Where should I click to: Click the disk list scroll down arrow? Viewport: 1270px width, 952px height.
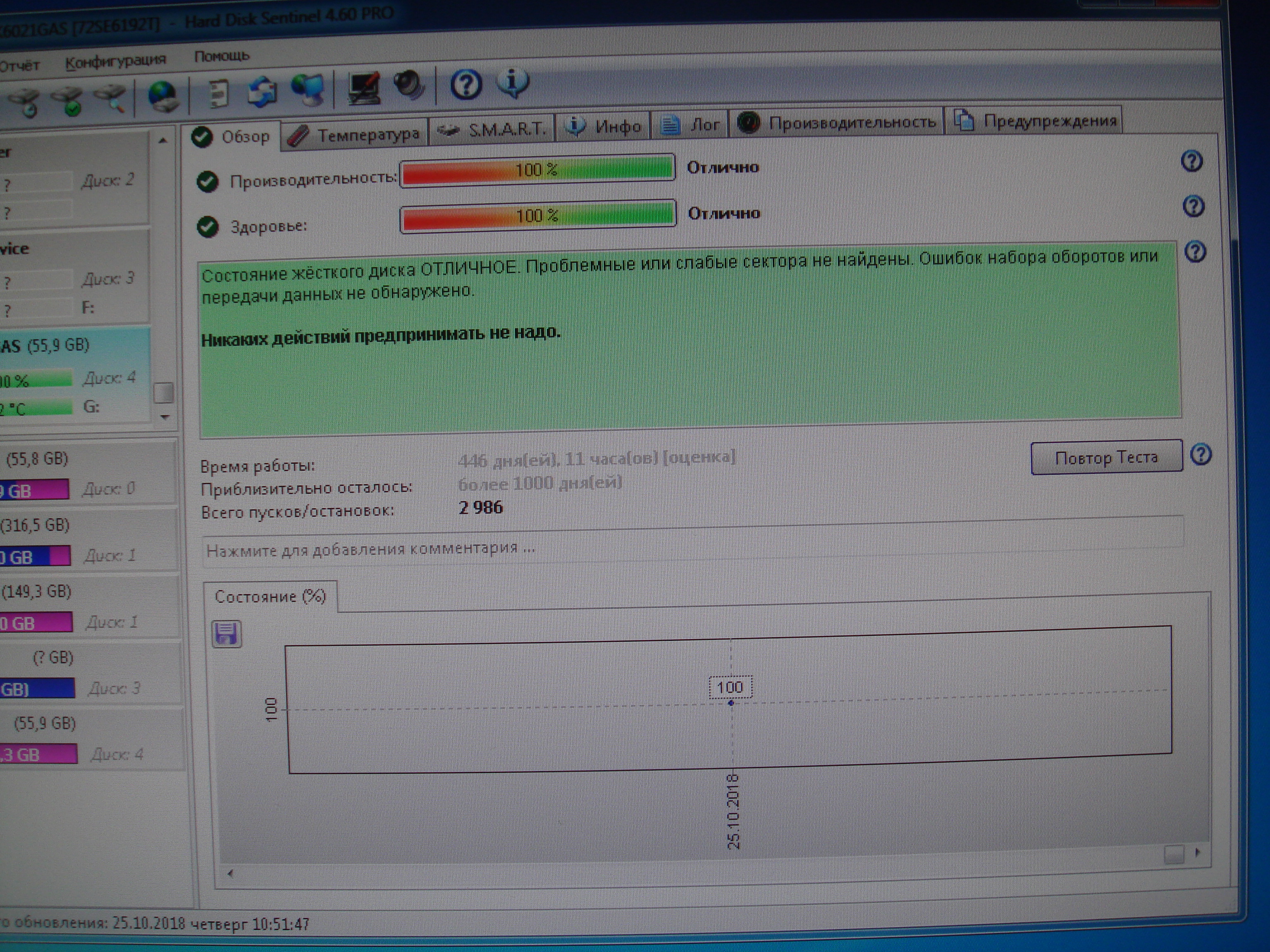[165, 417]
